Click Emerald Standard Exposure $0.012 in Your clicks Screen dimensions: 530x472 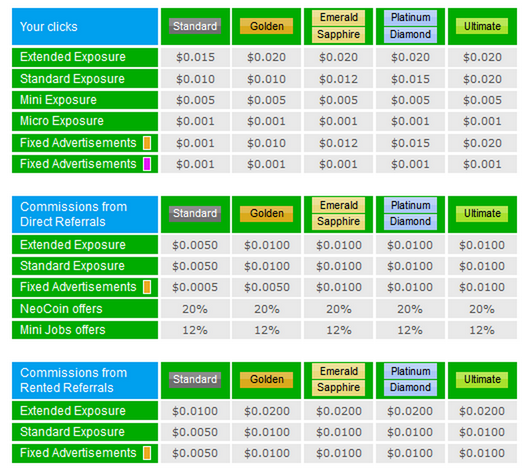coord(338,79)
